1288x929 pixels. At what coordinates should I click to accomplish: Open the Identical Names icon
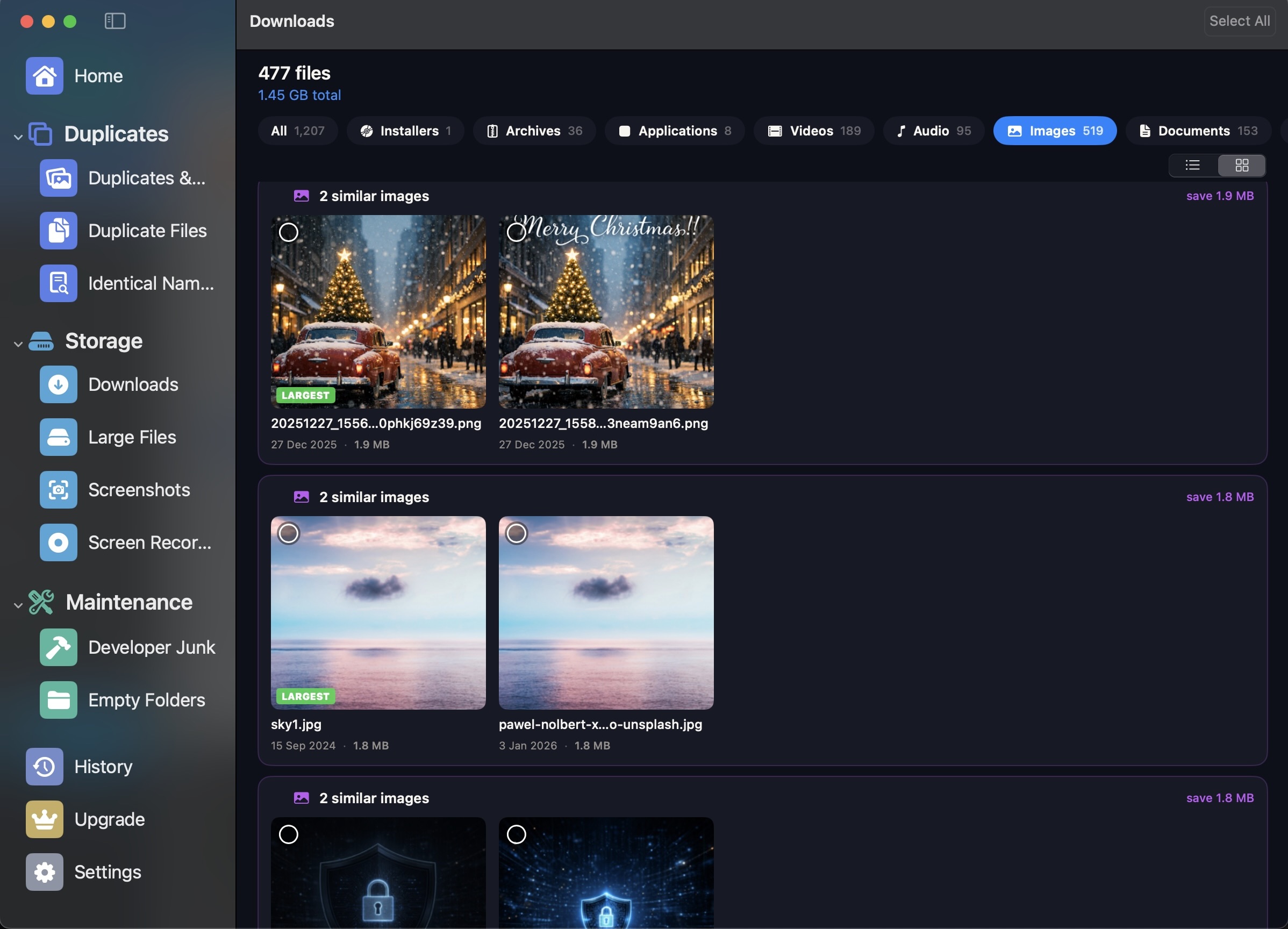pyautogui.click(x=59, y=283)
